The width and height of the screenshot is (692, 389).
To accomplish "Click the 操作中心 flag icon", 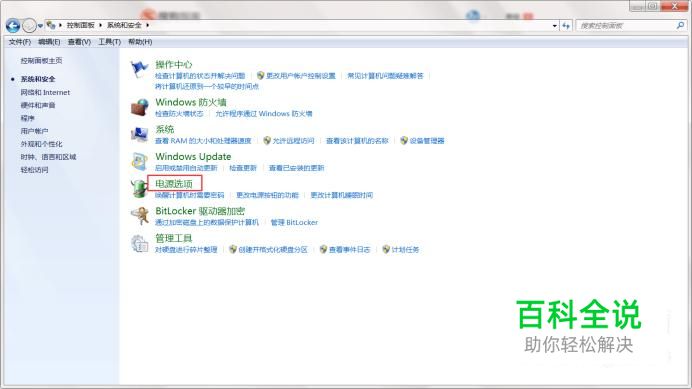I will click(139, 70).
